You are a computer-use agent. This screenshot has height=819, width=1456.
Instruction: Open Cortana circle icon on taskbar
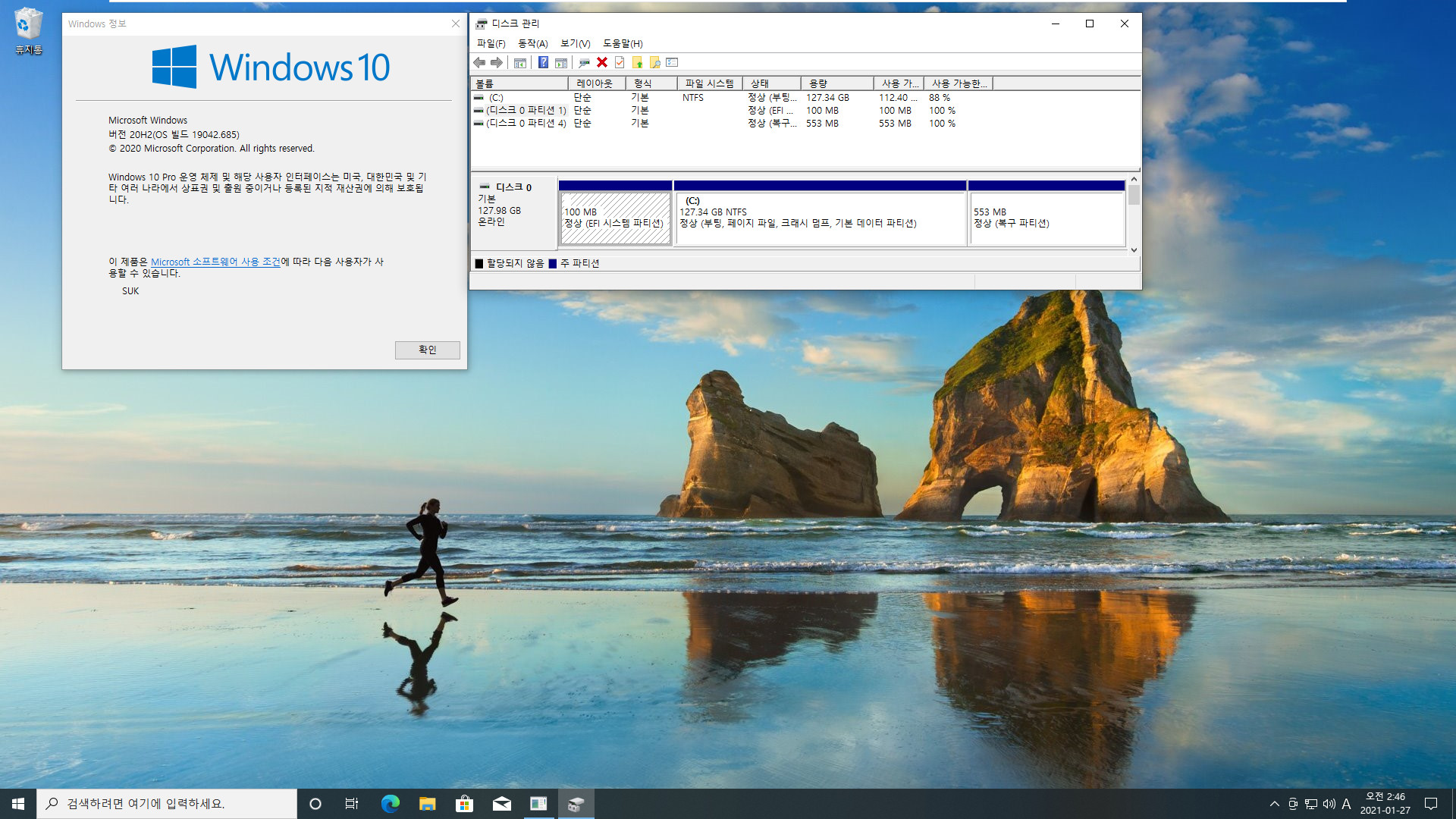315,804
